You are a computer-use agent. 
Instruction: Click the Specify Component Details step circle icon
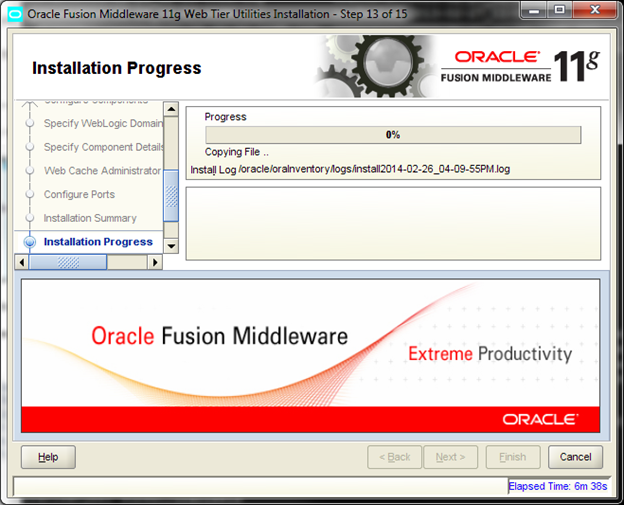pos(29,148)
